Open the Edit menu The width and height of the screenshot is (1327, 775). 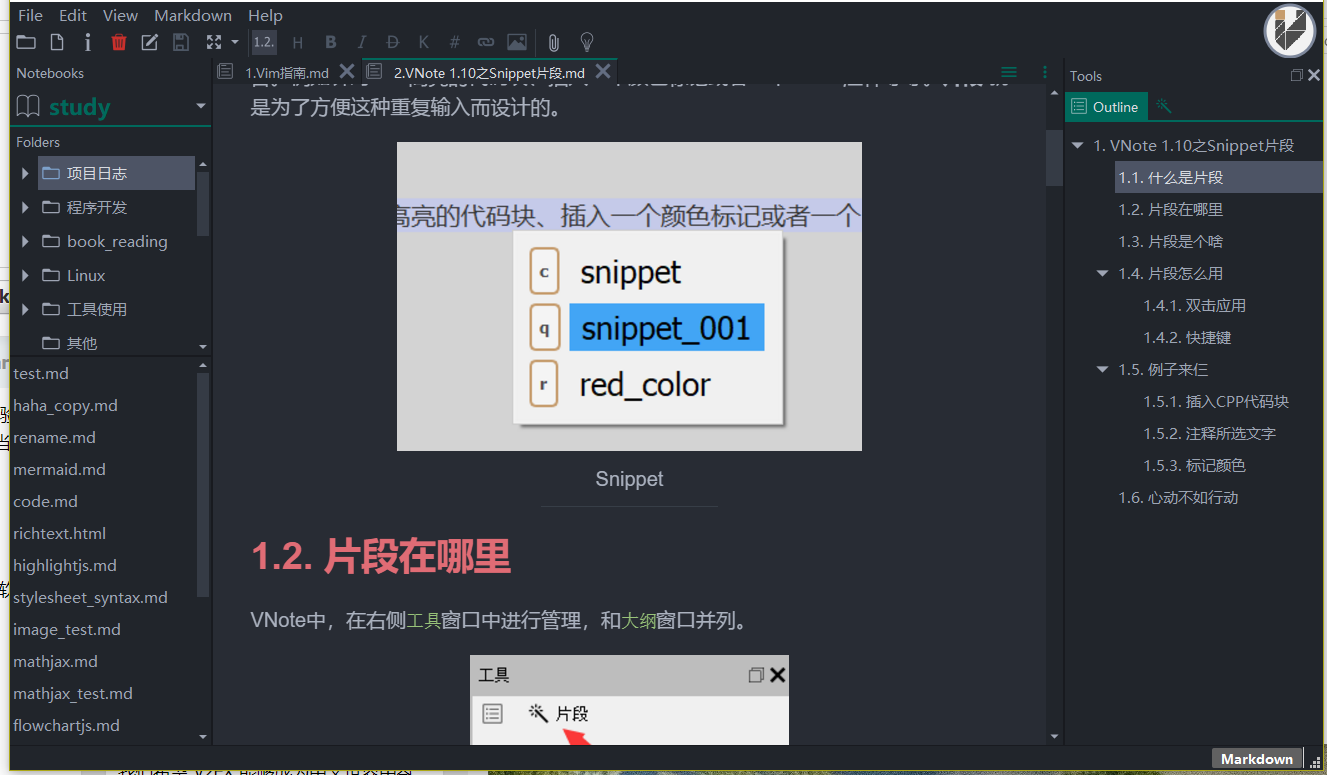(x=73, y=15)
